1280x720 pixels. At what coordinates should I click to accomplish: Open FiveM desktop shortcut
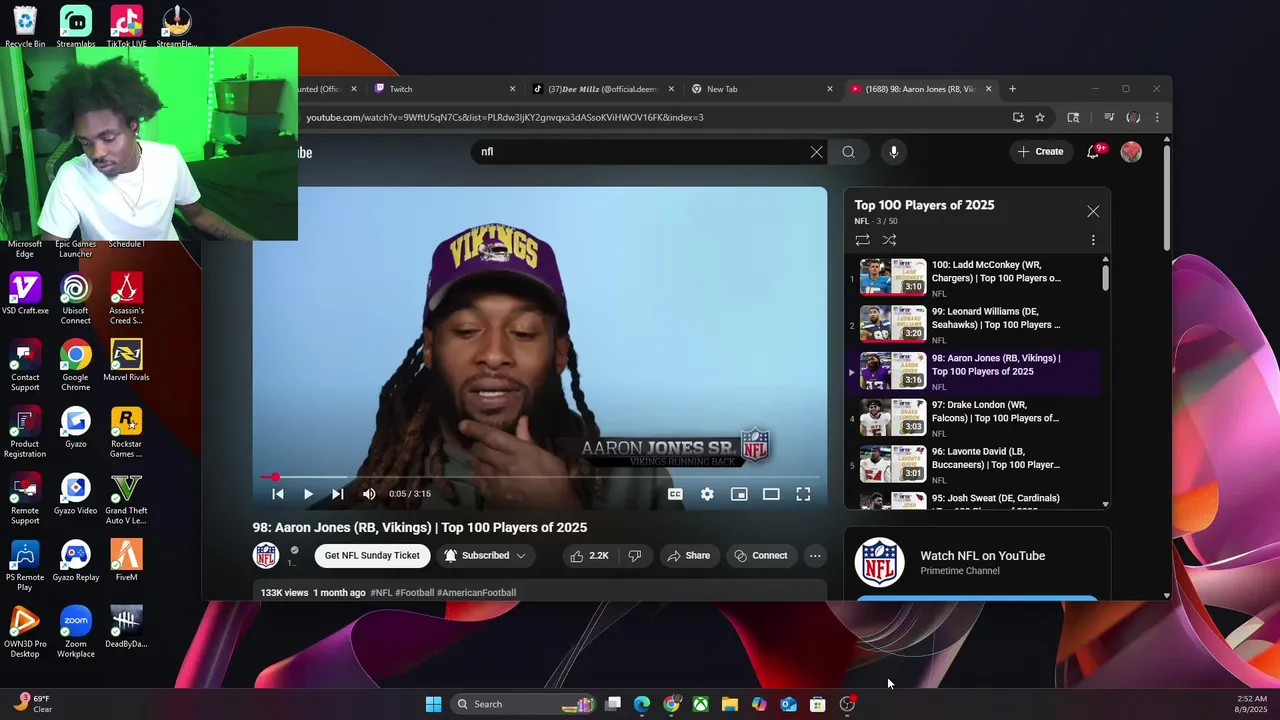(x=126, y=560)
